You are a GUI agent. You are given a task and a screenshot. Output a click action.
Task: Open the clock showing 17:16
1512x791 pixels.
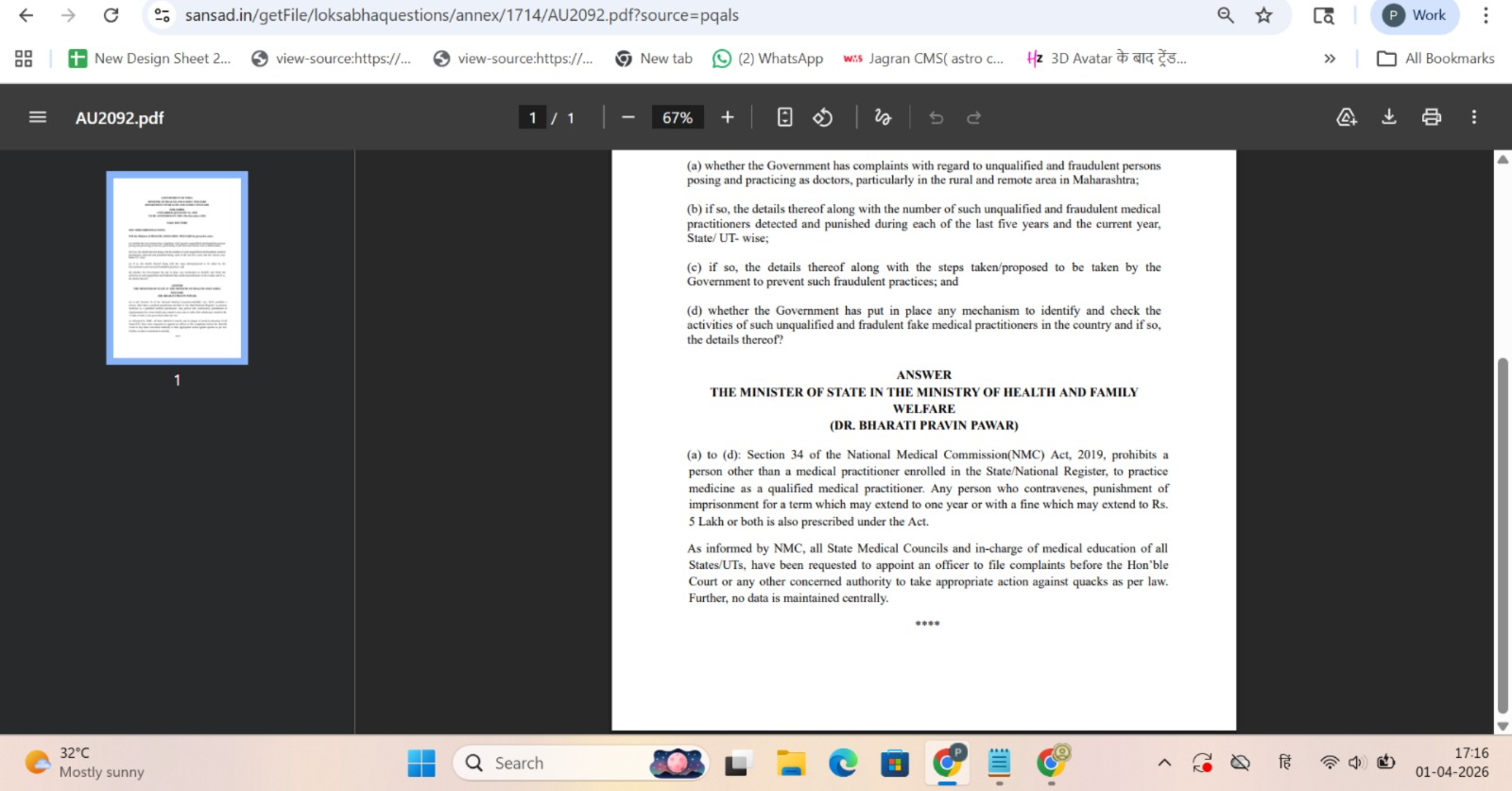pyautogui.click(x=1452, y=763)
